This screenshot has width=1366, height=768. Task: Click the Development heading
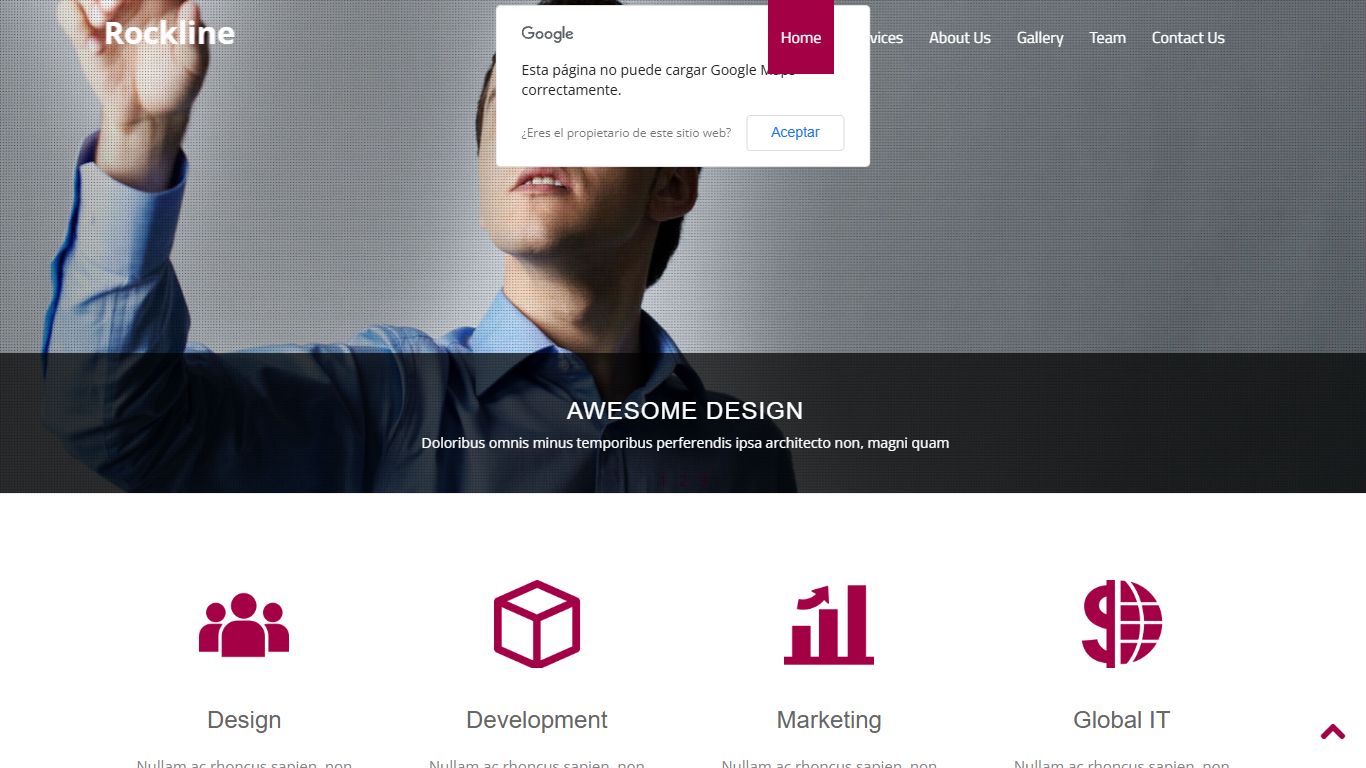(537, 720)
